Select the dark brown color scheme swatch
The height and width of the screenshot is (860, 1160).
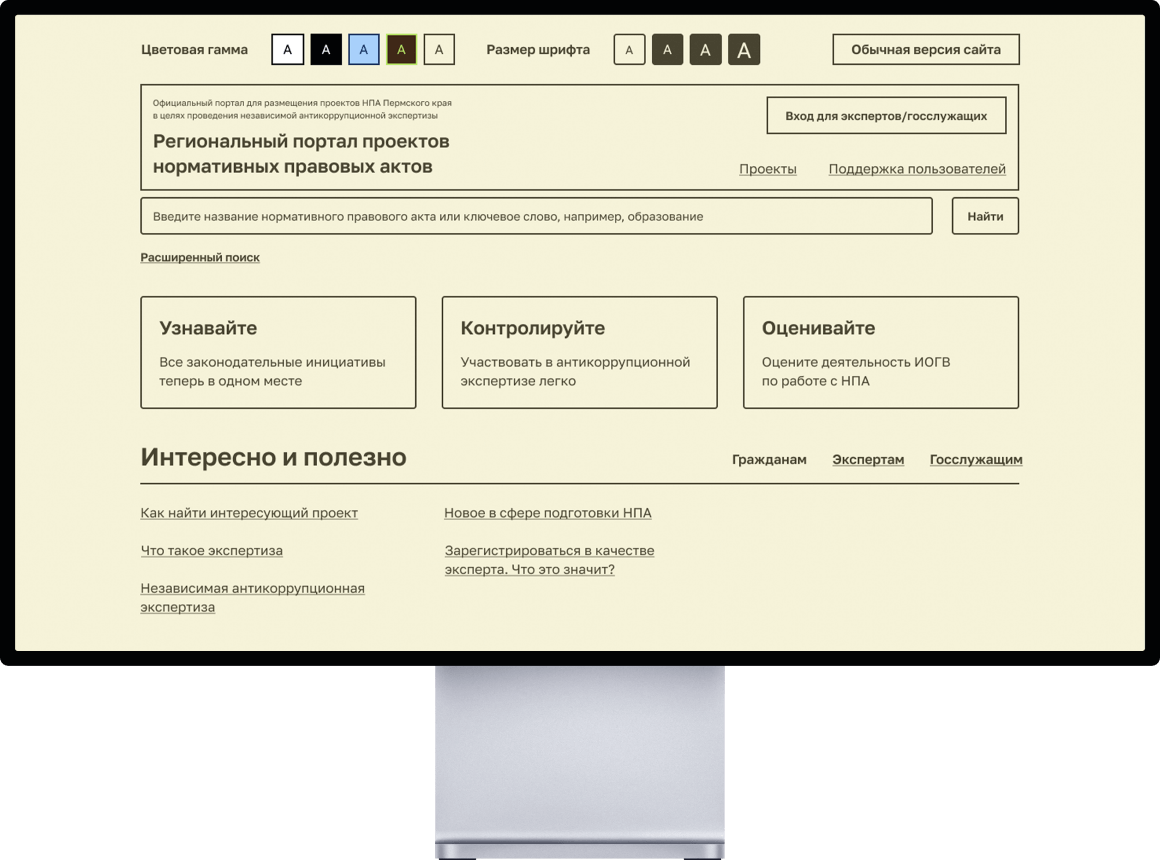coord(401,49)
